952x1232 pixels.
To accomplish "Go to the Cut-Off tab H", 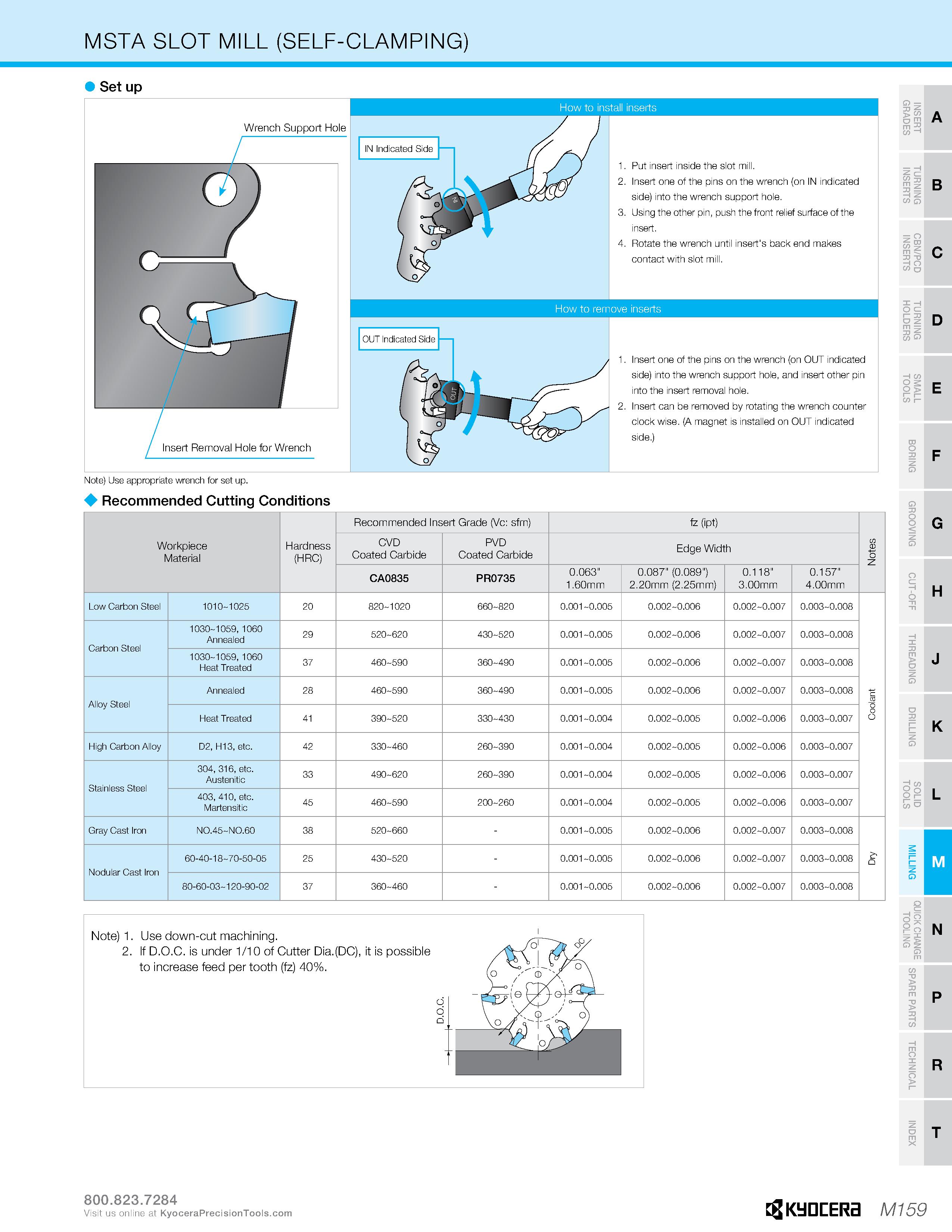I will point(925,591).
